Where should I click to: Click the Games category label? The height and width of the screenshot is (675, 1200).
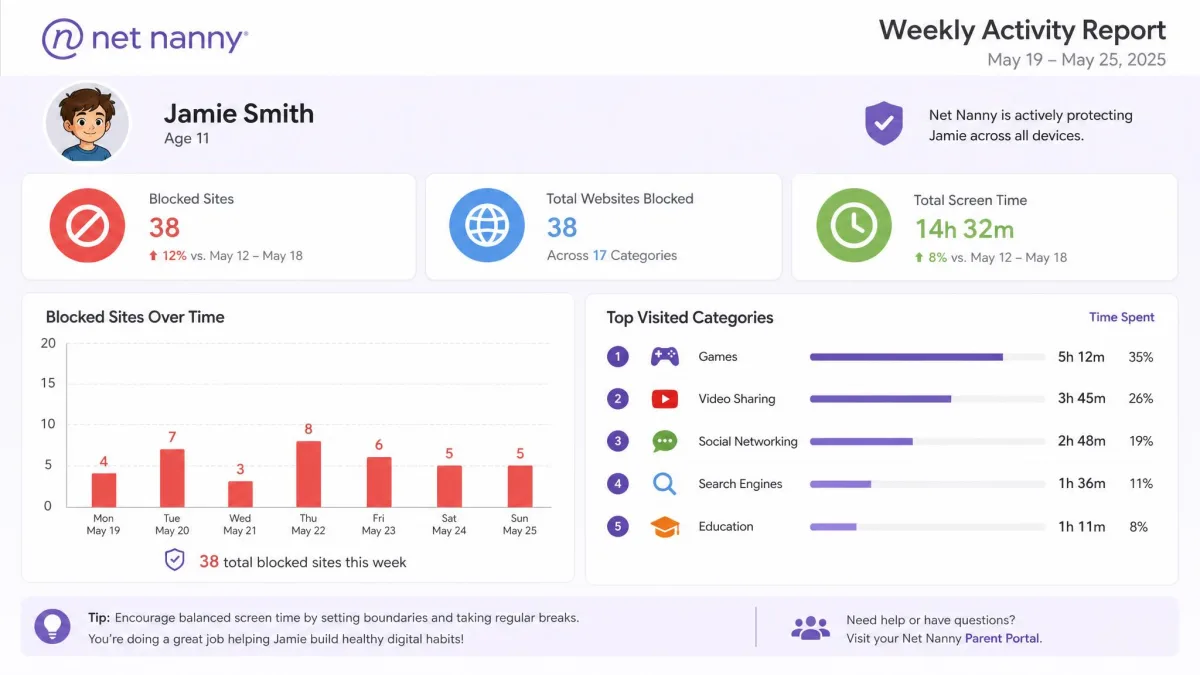pos(718,357)
